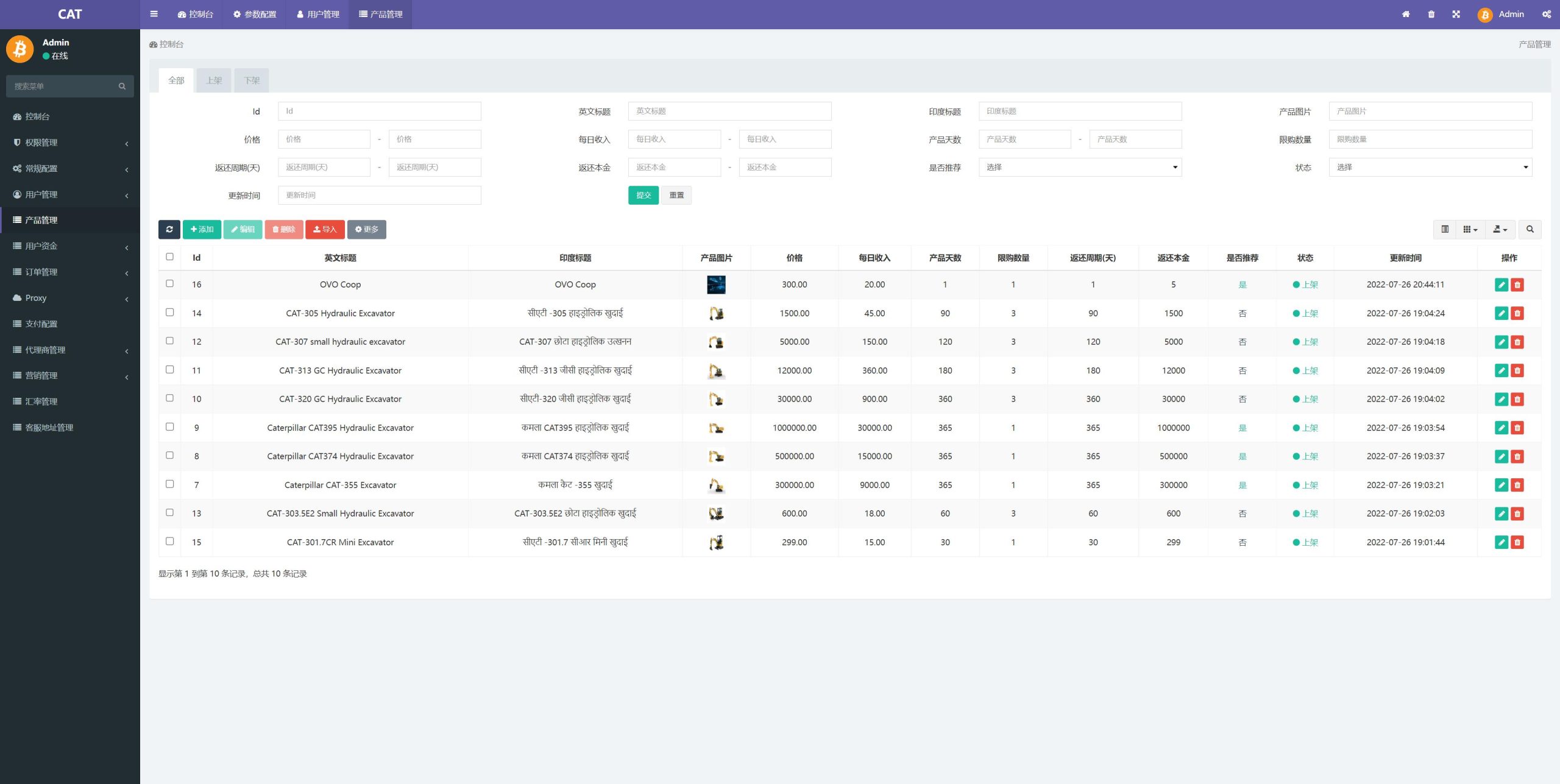The width and height of the screenshot is (1560, 784).
Task: Click the refresh/reload icon button
Action: 168,229
